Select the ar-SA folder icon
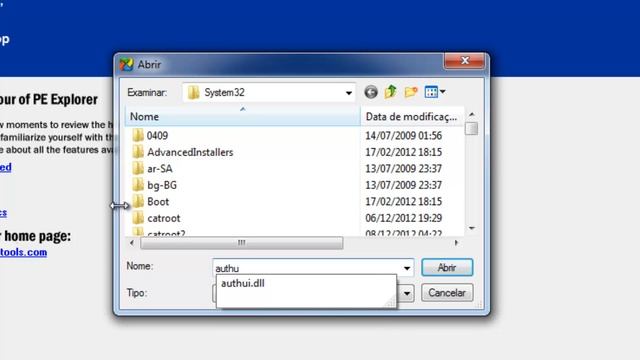640x360 pixels. click(x=138, y=168)
